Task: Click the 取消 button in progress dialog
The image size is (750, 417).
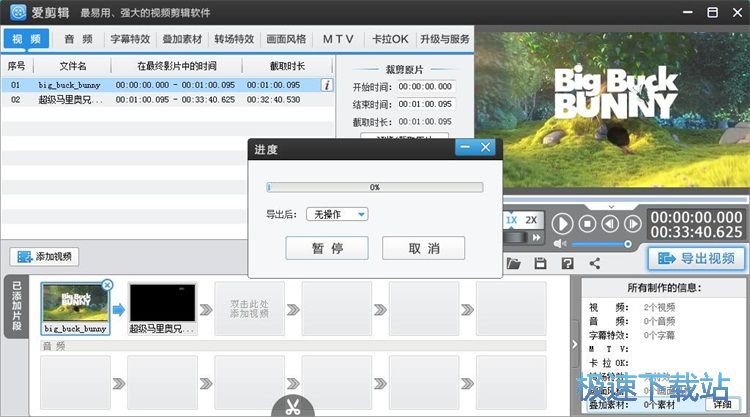Action: [423, 248]
